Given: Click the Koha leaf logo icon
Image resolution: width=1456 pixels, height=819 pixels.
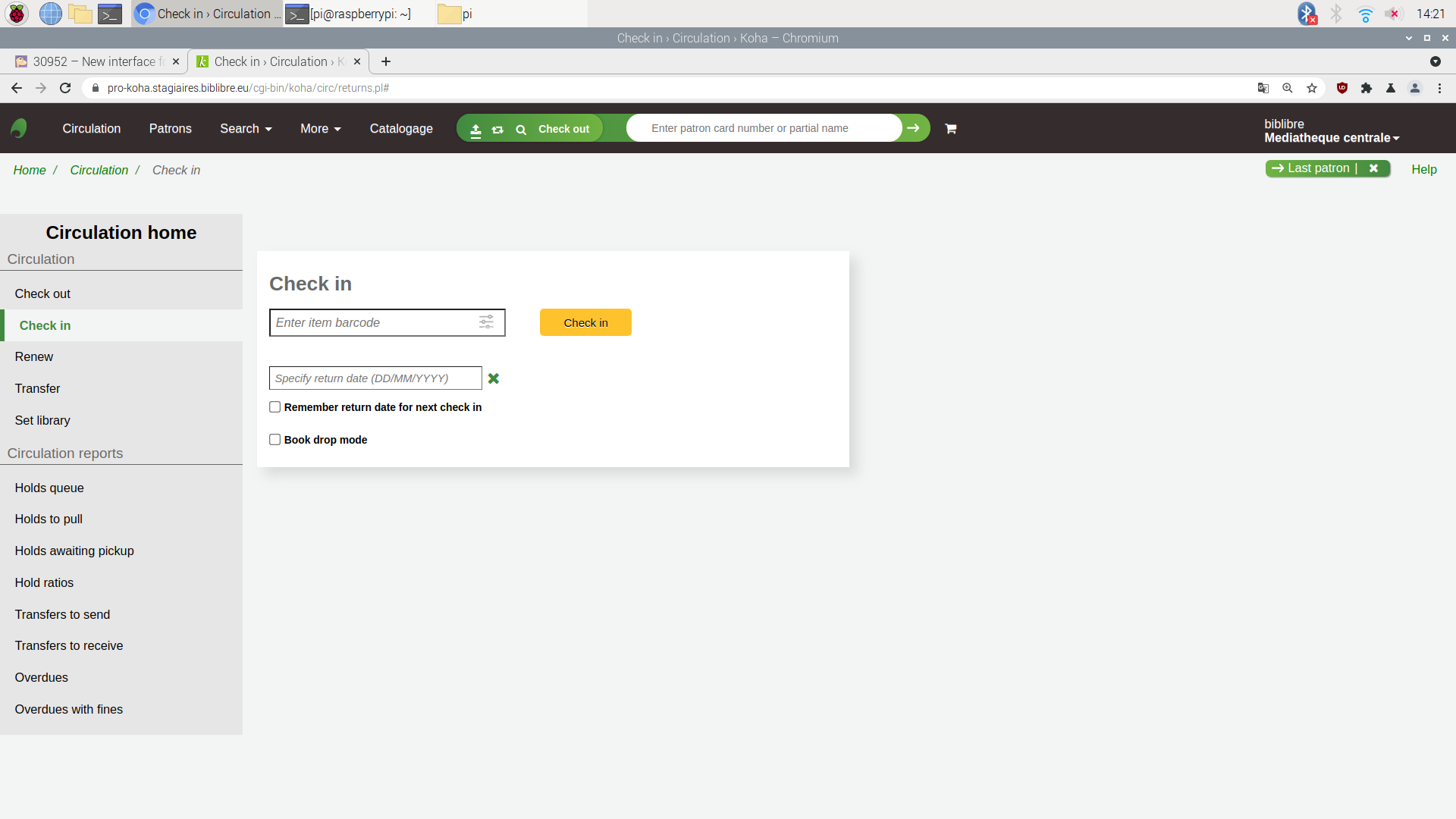Looking at the screenshot, I should [x=19, y=128].
